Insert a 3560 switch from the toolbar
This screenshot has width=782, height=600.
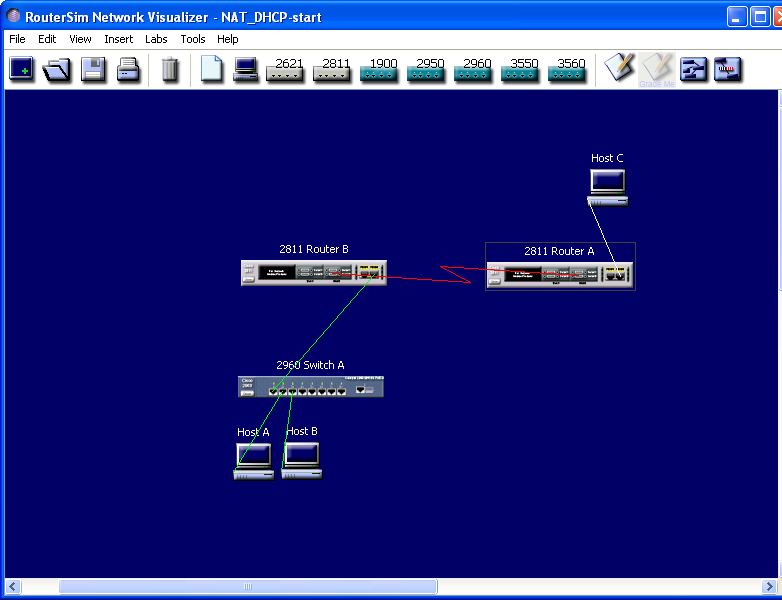(567, 69)
